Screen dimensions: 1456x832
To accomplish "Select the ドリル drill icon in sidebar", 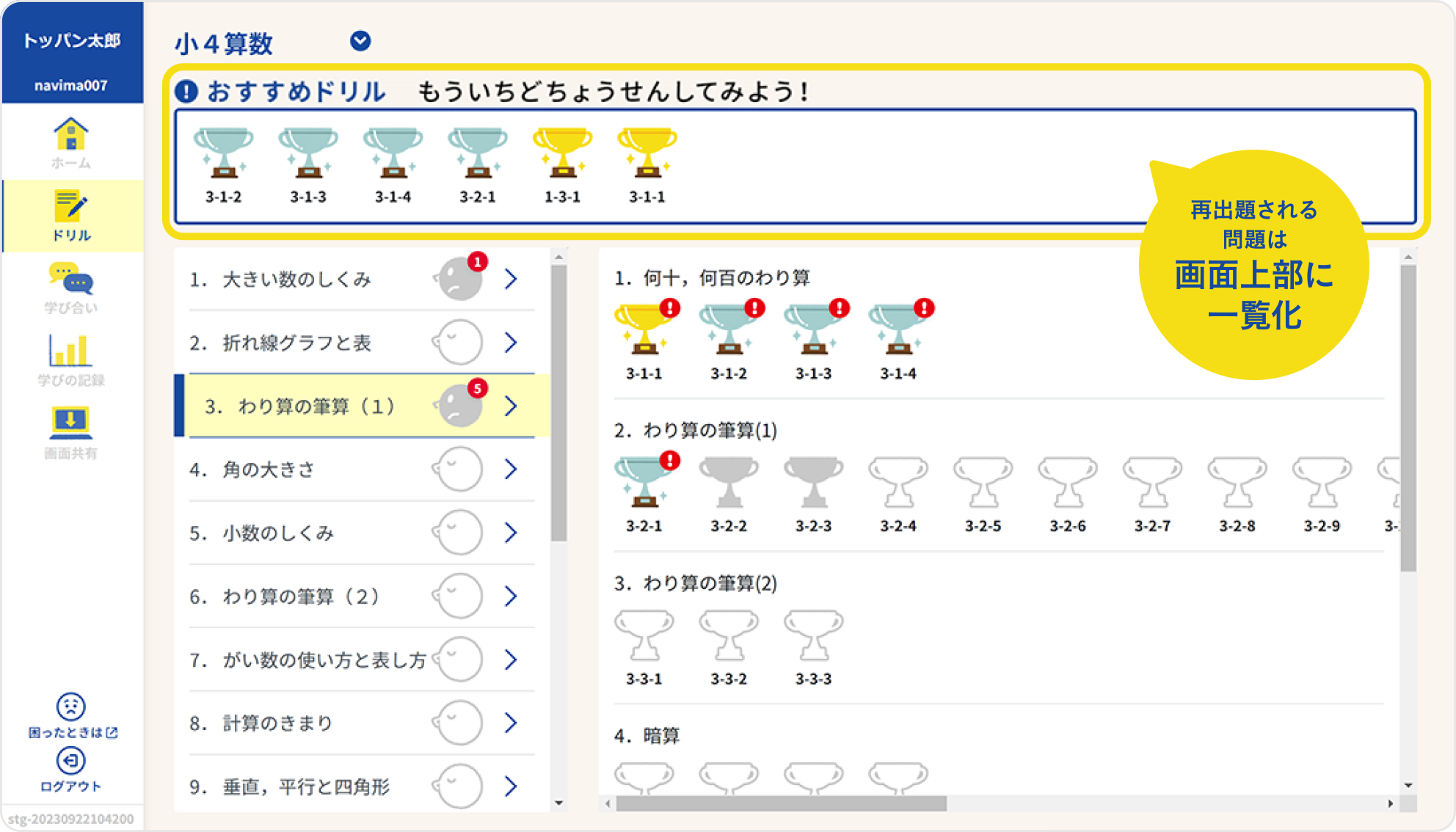I will coord(71,206).
